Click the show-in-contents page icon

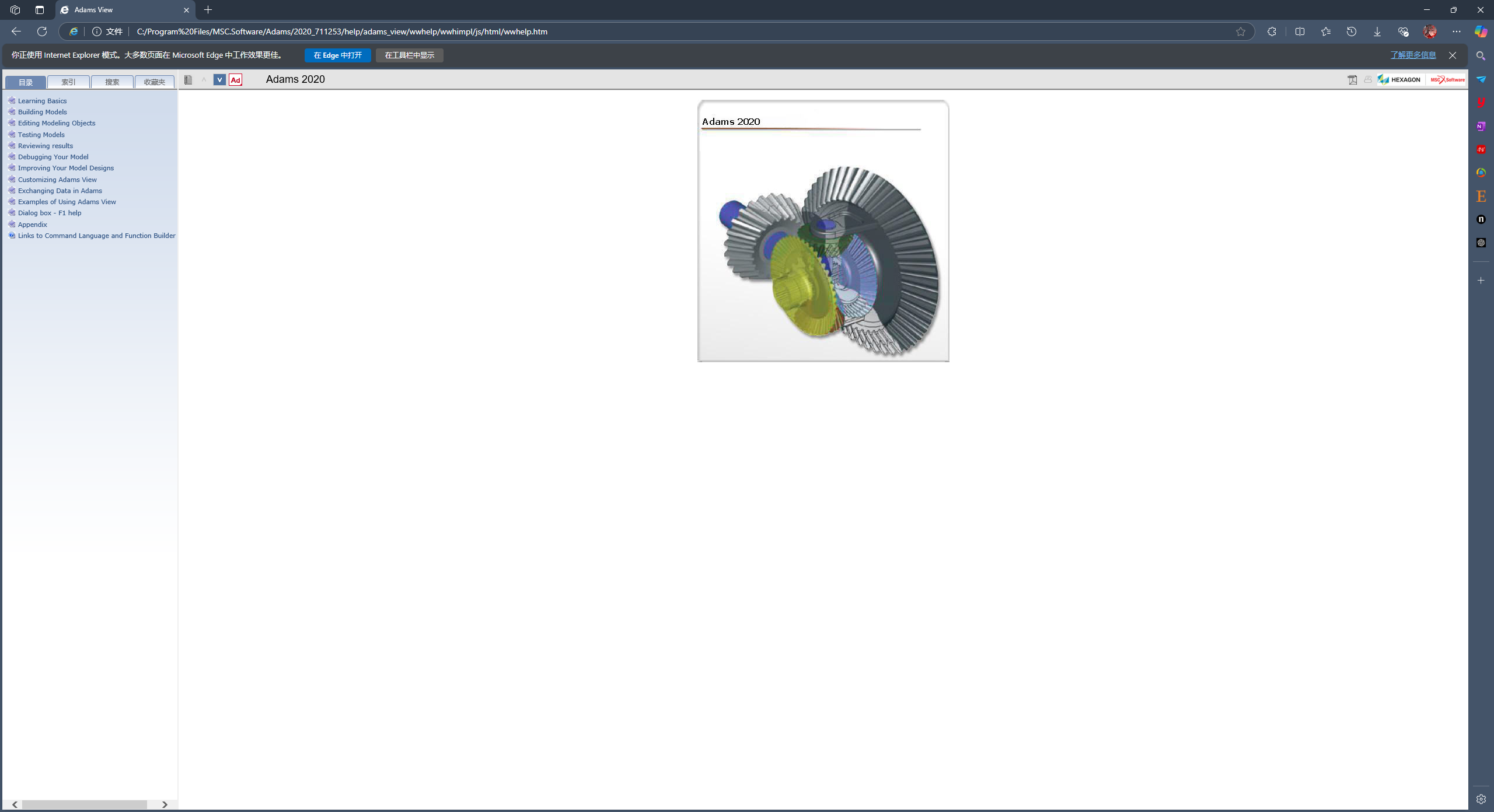click(x=188, y=80)
